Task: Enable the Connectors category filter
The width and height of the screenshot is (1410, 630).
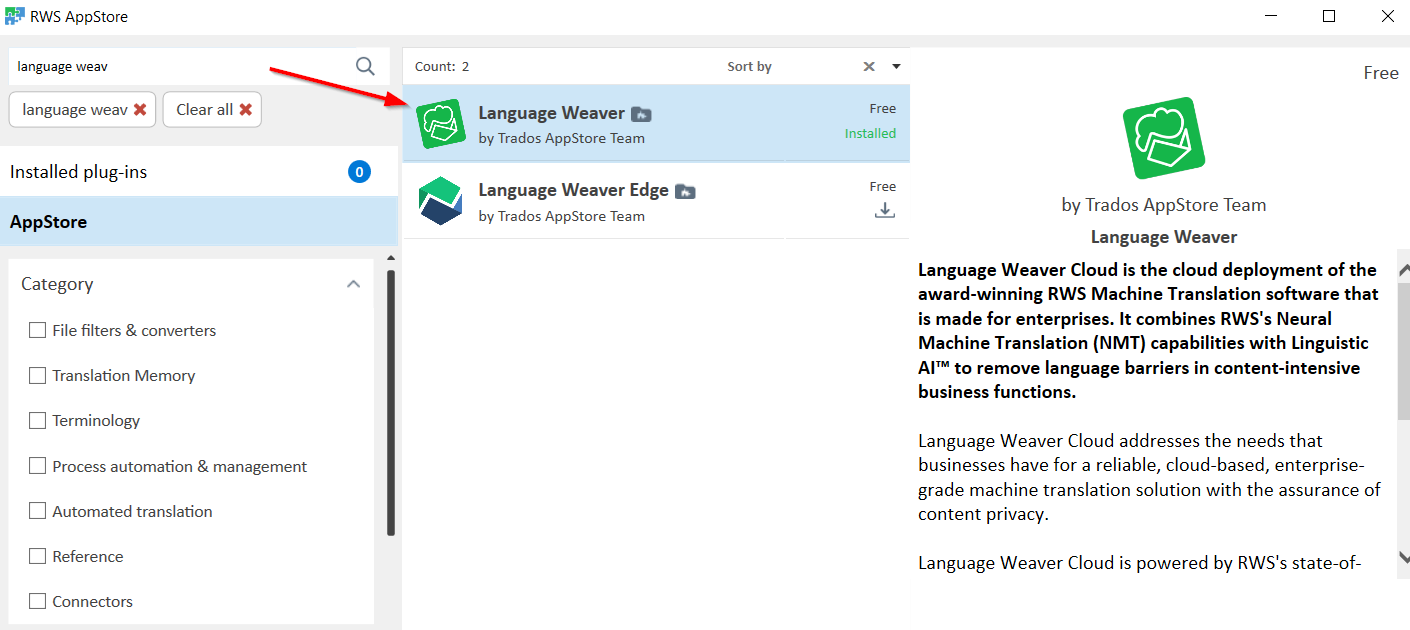Action: 38,601
